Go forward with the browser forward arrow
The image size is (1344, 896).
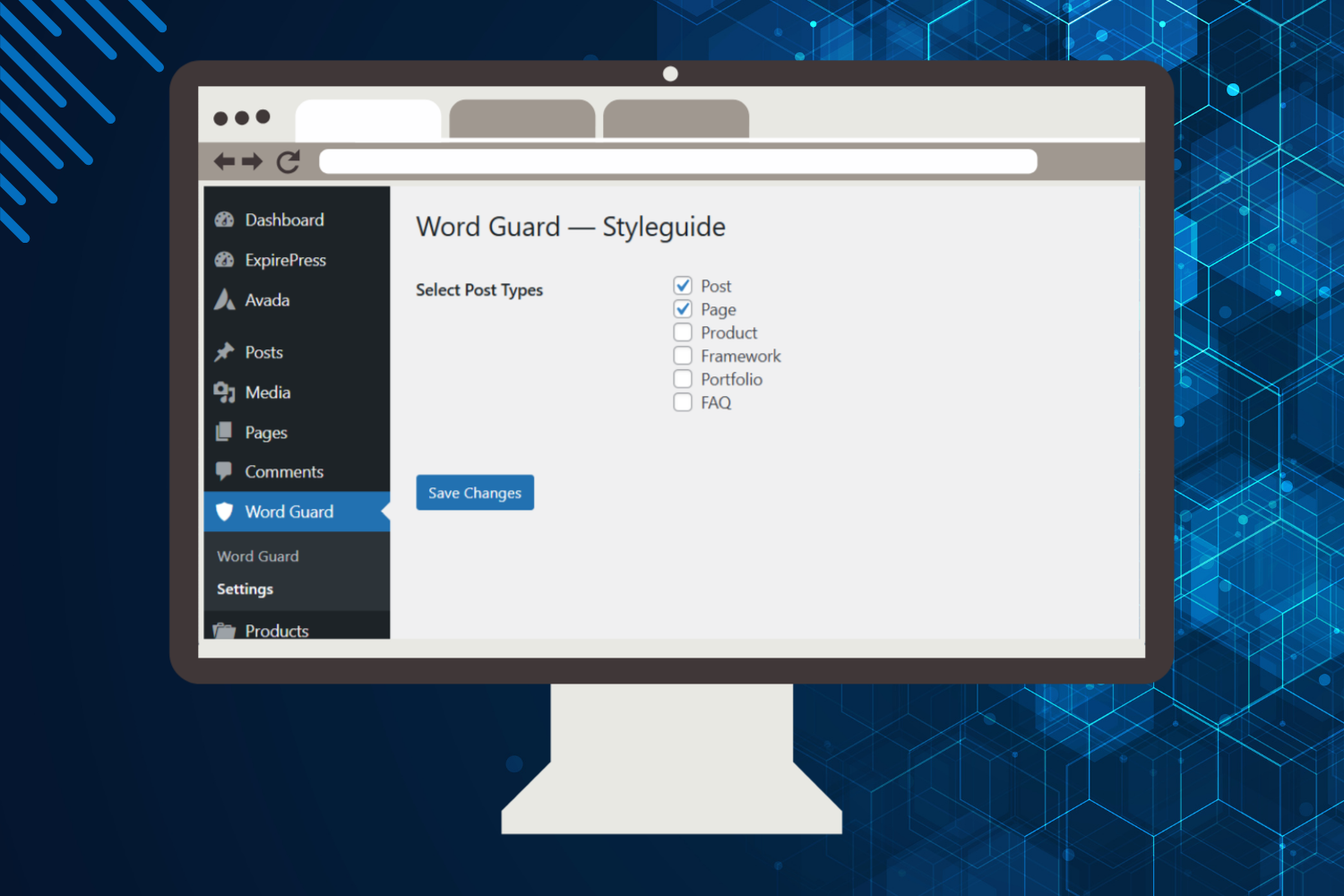253,161
